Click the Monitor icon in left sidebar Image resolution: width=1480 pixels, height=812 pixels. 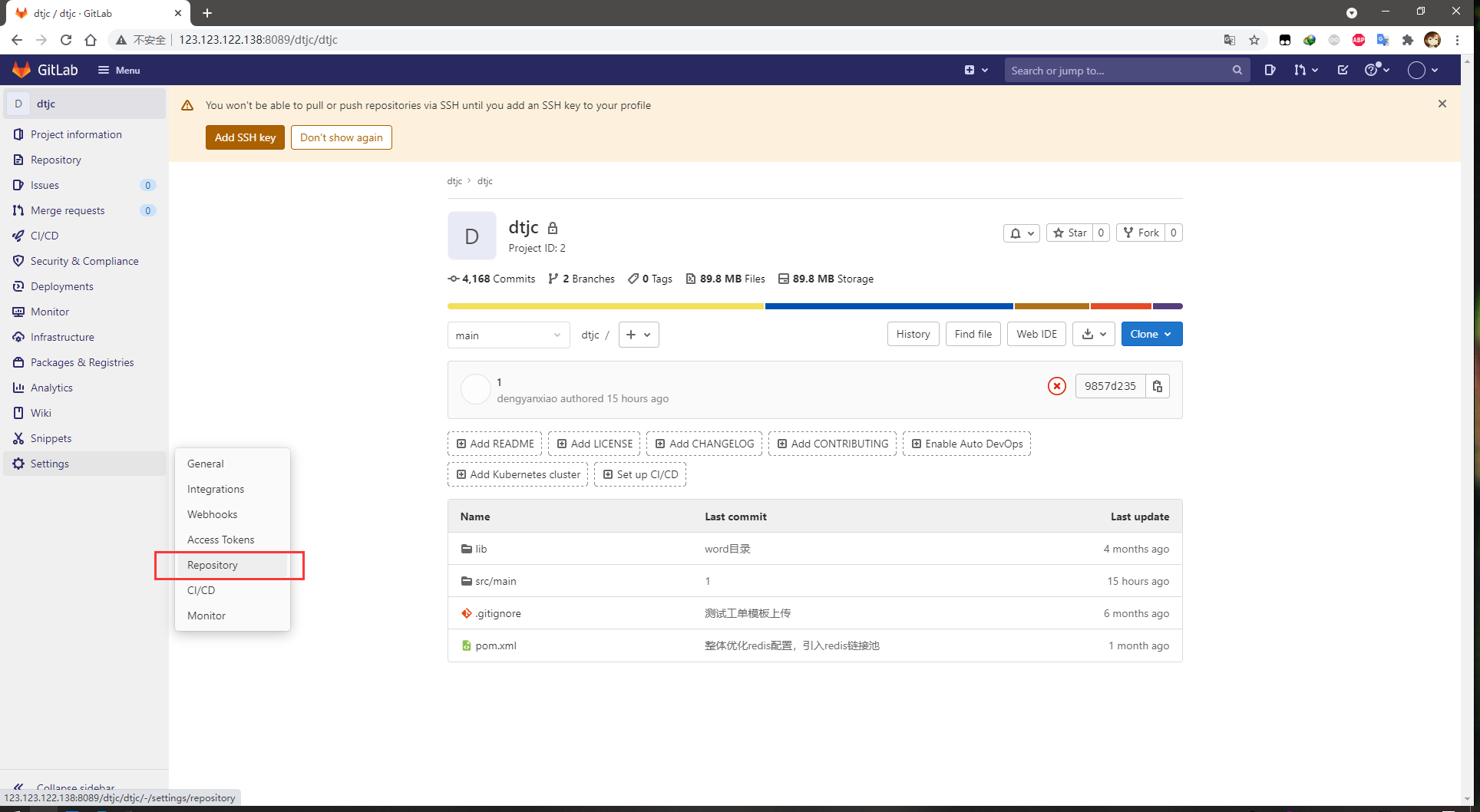18,312
